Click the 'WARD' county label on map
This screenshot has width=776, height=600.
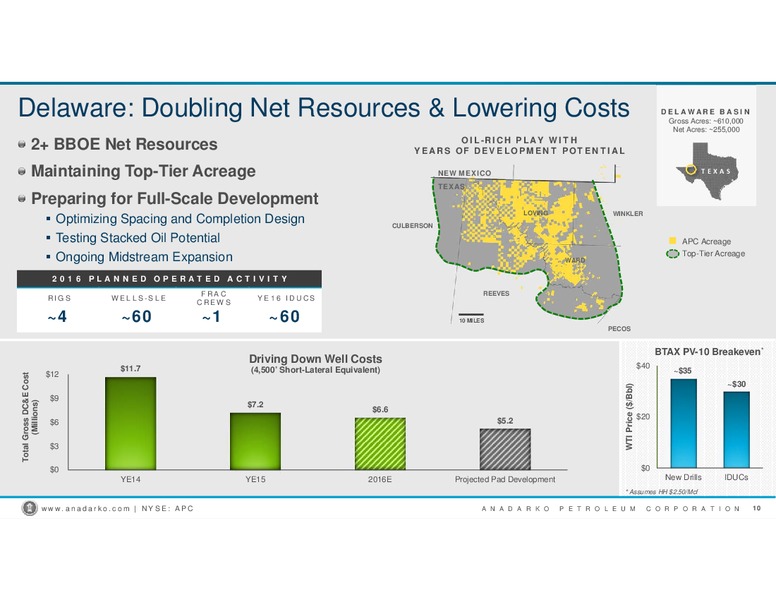click(575, 260)
